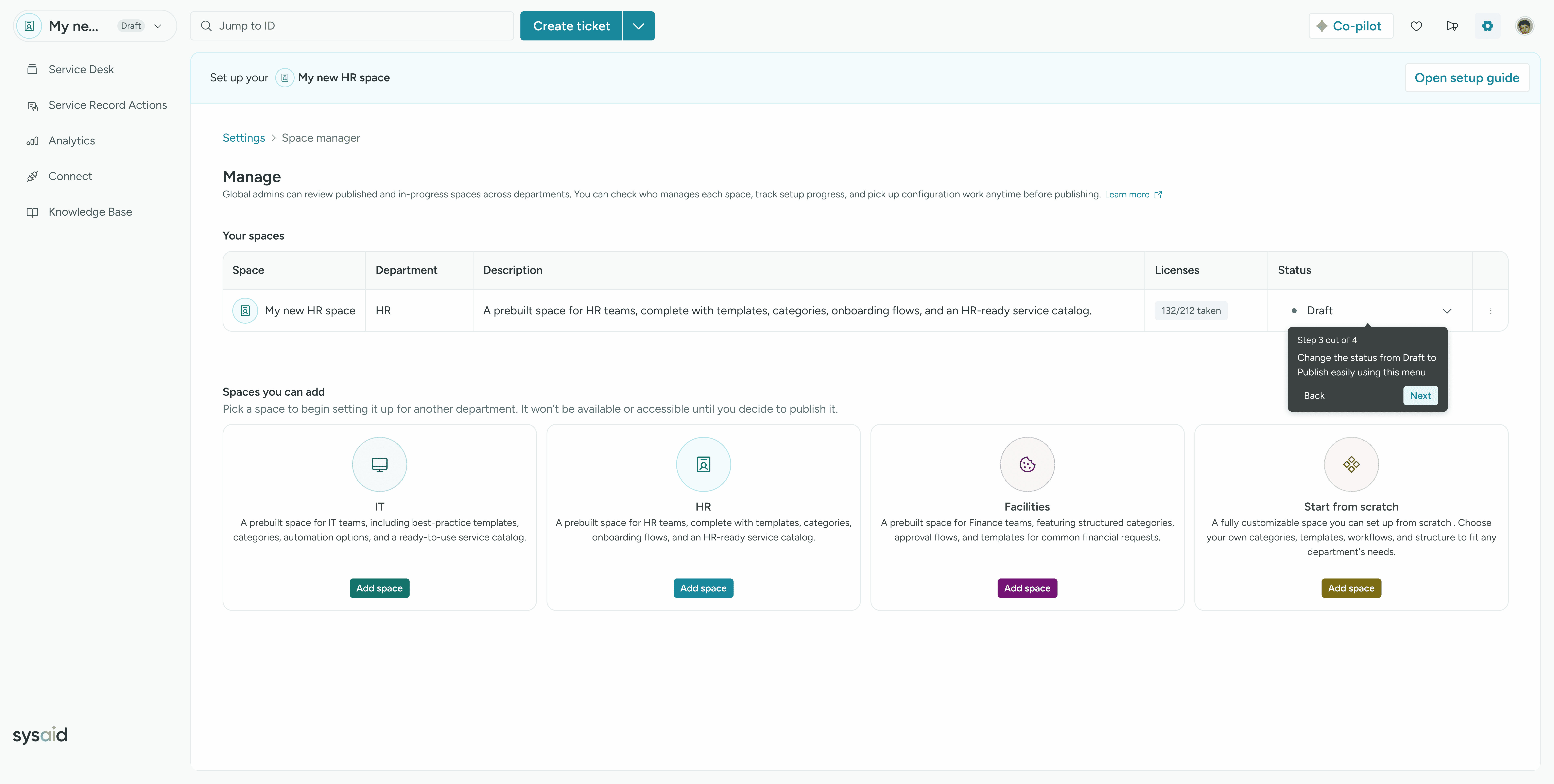Open Knowledge Base sidebar item

pos(90,212)
